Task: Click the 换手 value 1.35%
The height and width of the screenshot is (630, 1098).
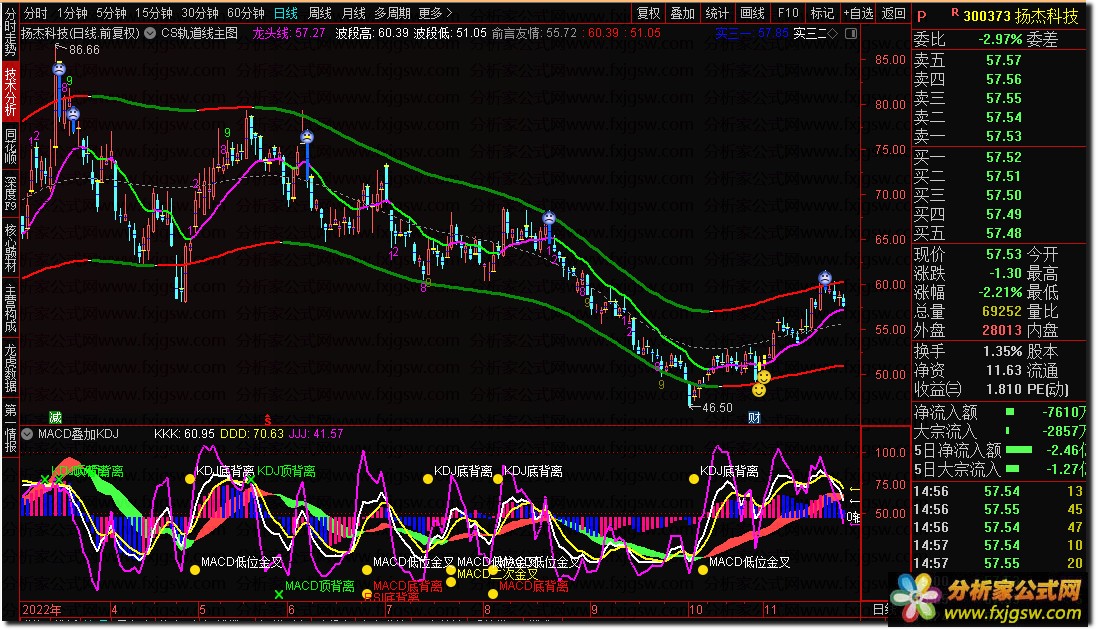Action: [1003, 351]
